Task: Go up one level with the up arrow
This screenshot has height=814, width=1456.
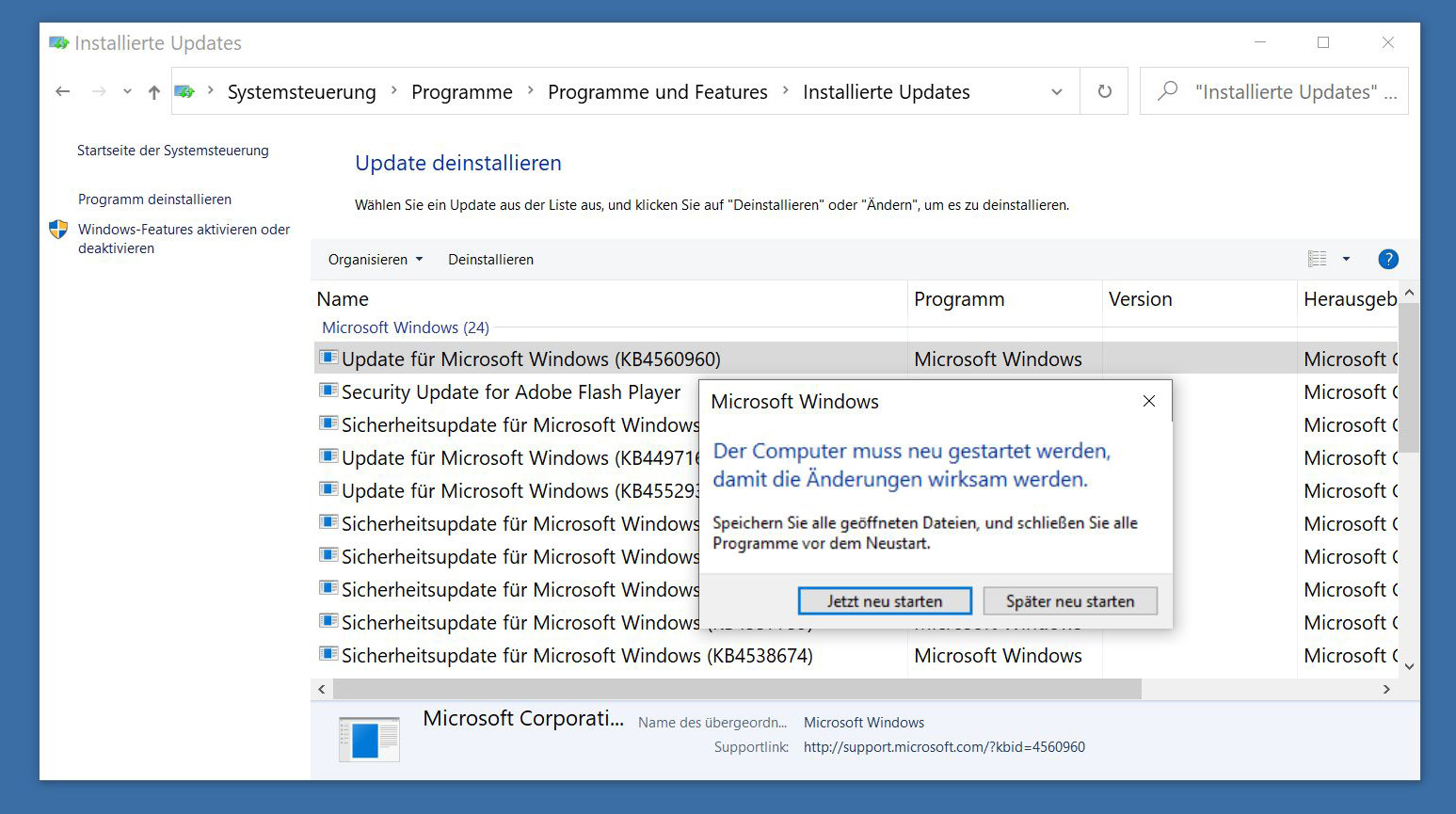Action: pos(154,91)
